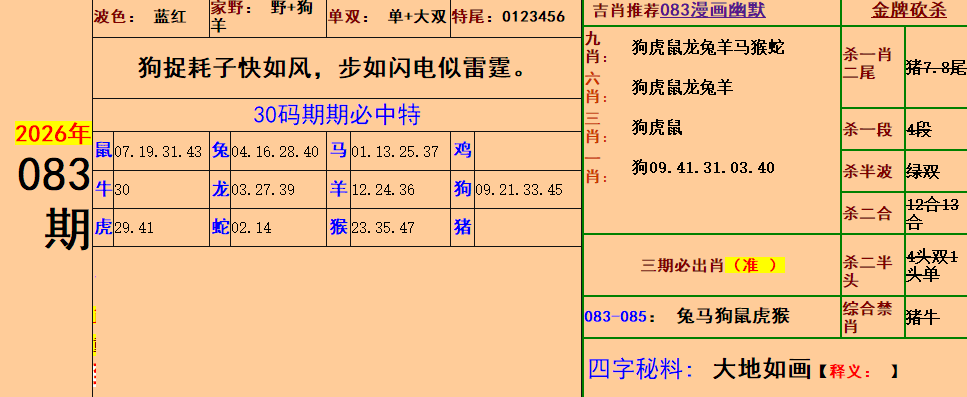Screen dimensions: 967x397
Task: Click the 波色 蓝红 cell
Action: [x=151, y=18]
